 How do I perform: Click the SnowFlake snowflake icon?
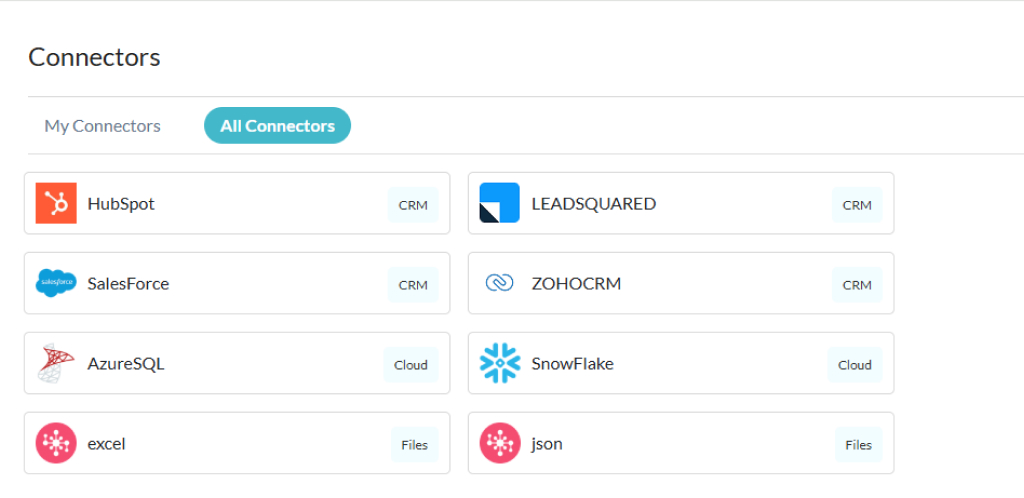499,363
